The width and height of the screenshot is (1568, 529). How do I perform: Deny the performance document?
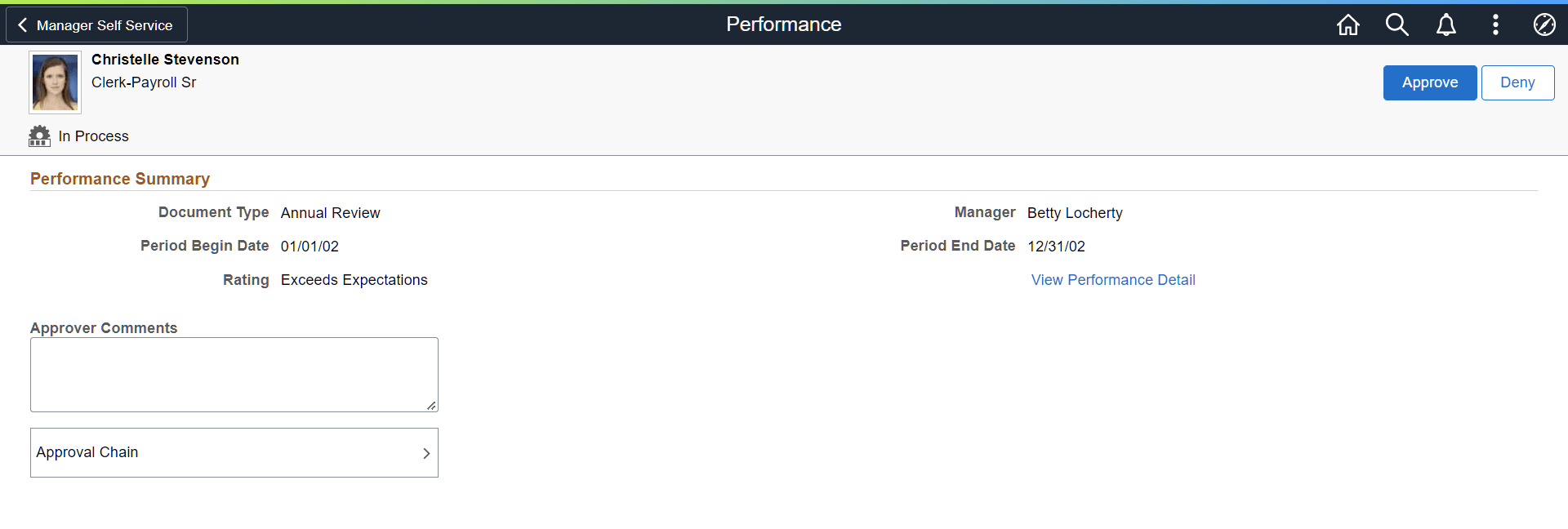(1517, 82)
